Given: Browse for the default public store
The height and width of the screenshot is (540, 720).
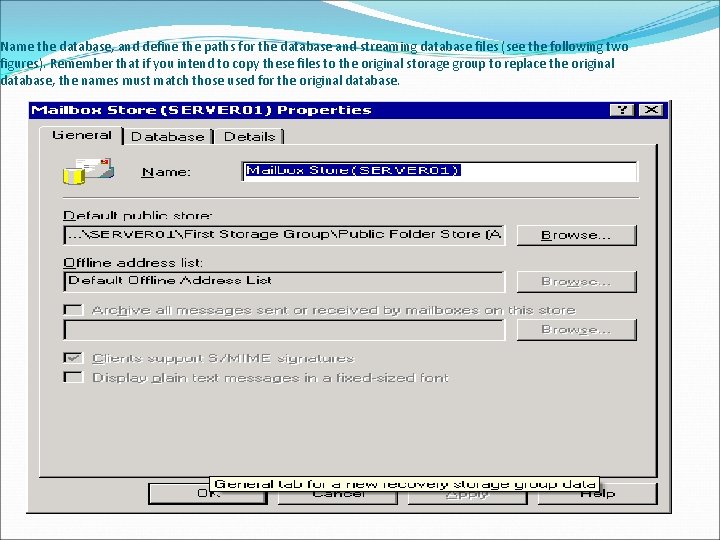Looking at the screenshot, I should (x=577, y=235).
